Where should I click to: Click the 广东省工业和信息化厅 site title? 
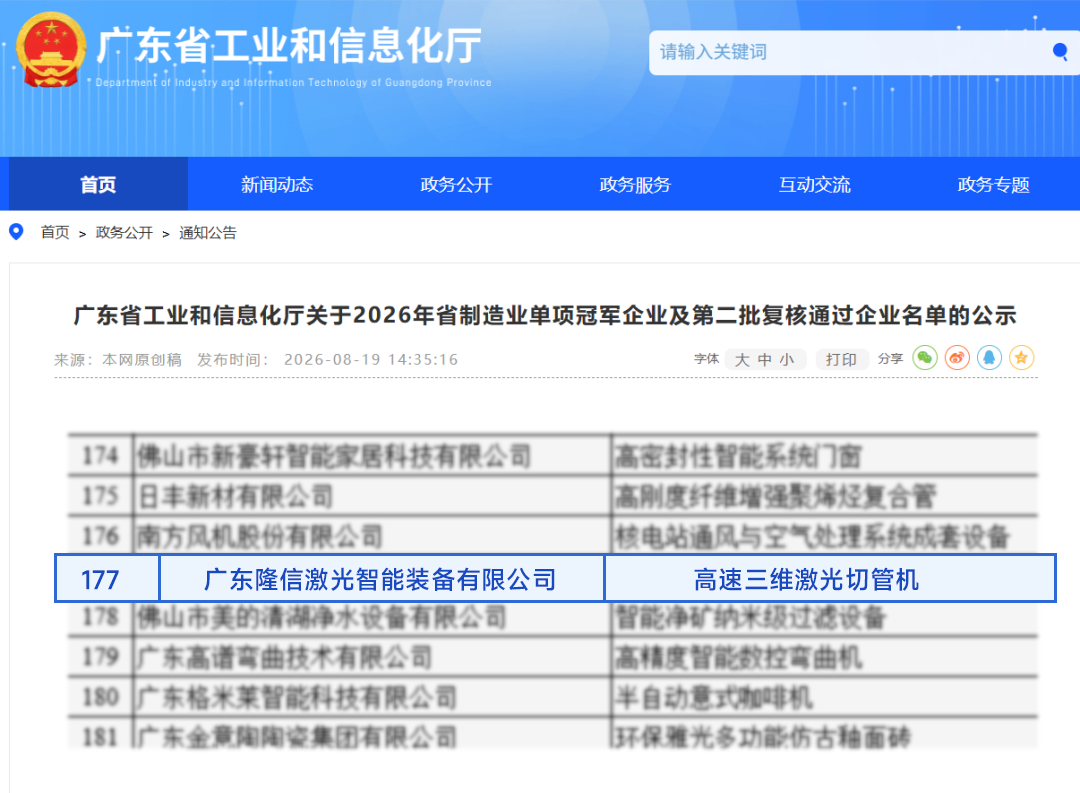point(289,45)
